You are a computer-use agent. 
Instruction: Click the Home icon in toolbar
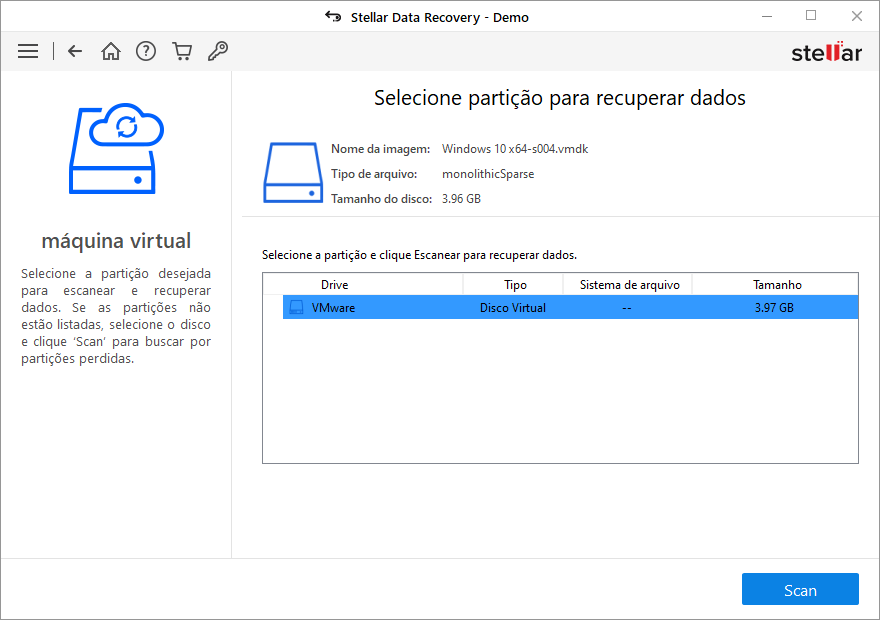tap(111, 51)
